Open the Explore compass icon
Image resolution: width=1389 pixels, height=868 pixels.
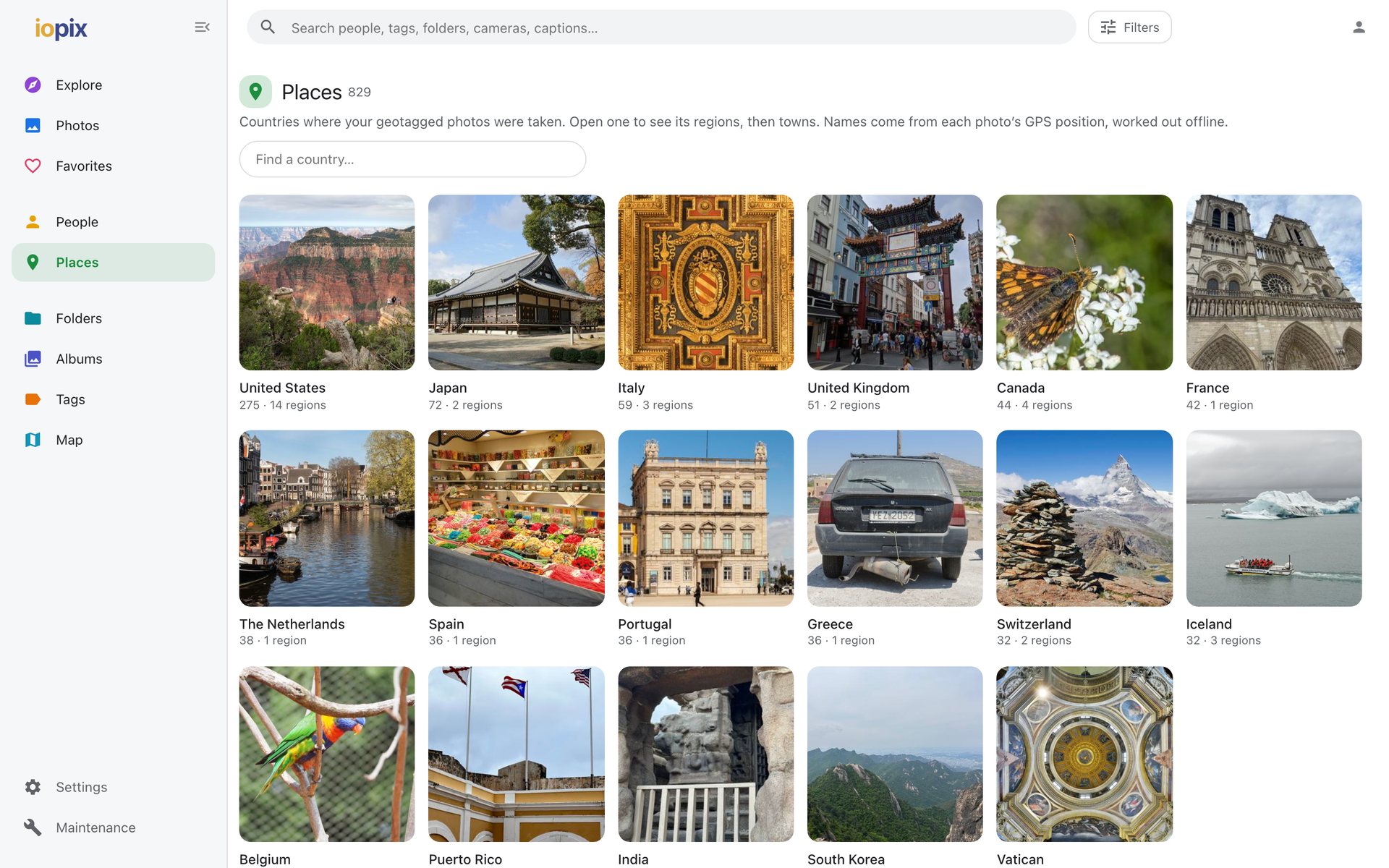point(33,85)
